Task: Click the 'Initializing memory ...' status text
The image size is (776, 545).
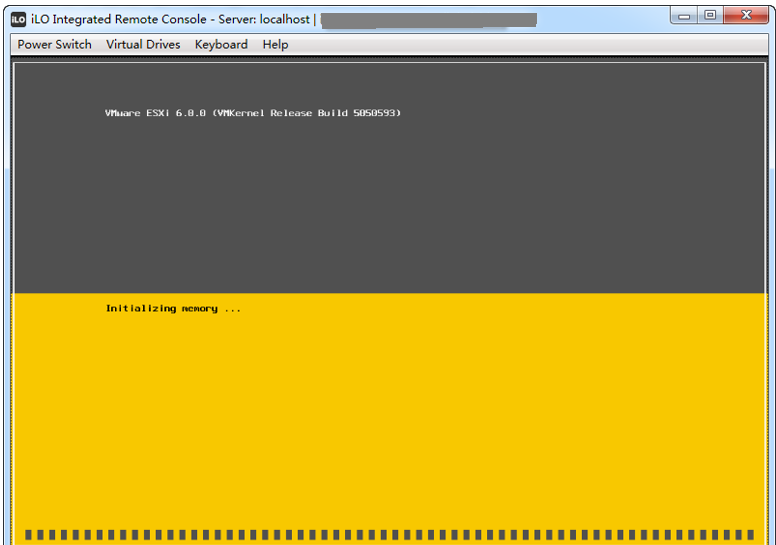Action: click(173, 309)
